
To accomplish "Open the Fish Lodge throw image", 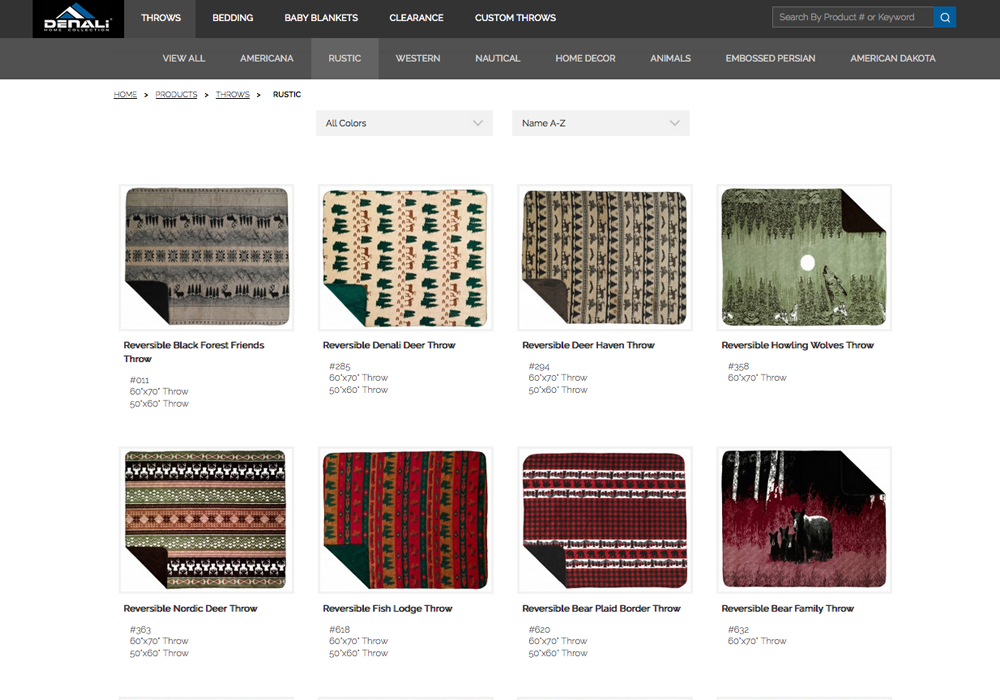I will [x=406, y=520].
